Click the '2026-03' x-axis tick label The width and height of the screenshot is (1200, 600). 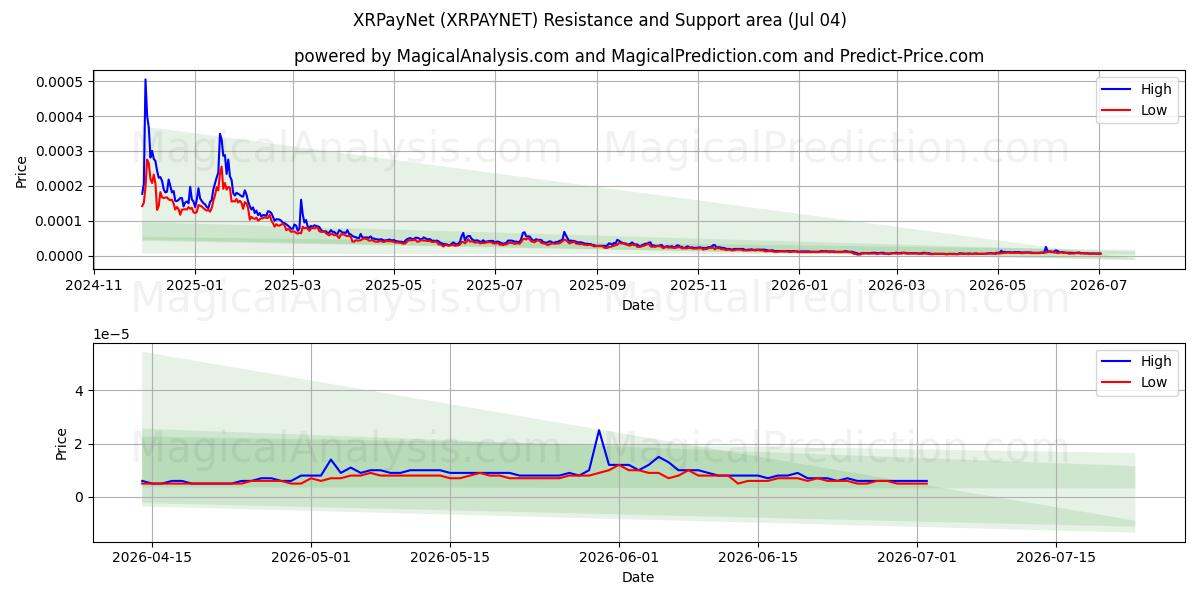[897, 285]
